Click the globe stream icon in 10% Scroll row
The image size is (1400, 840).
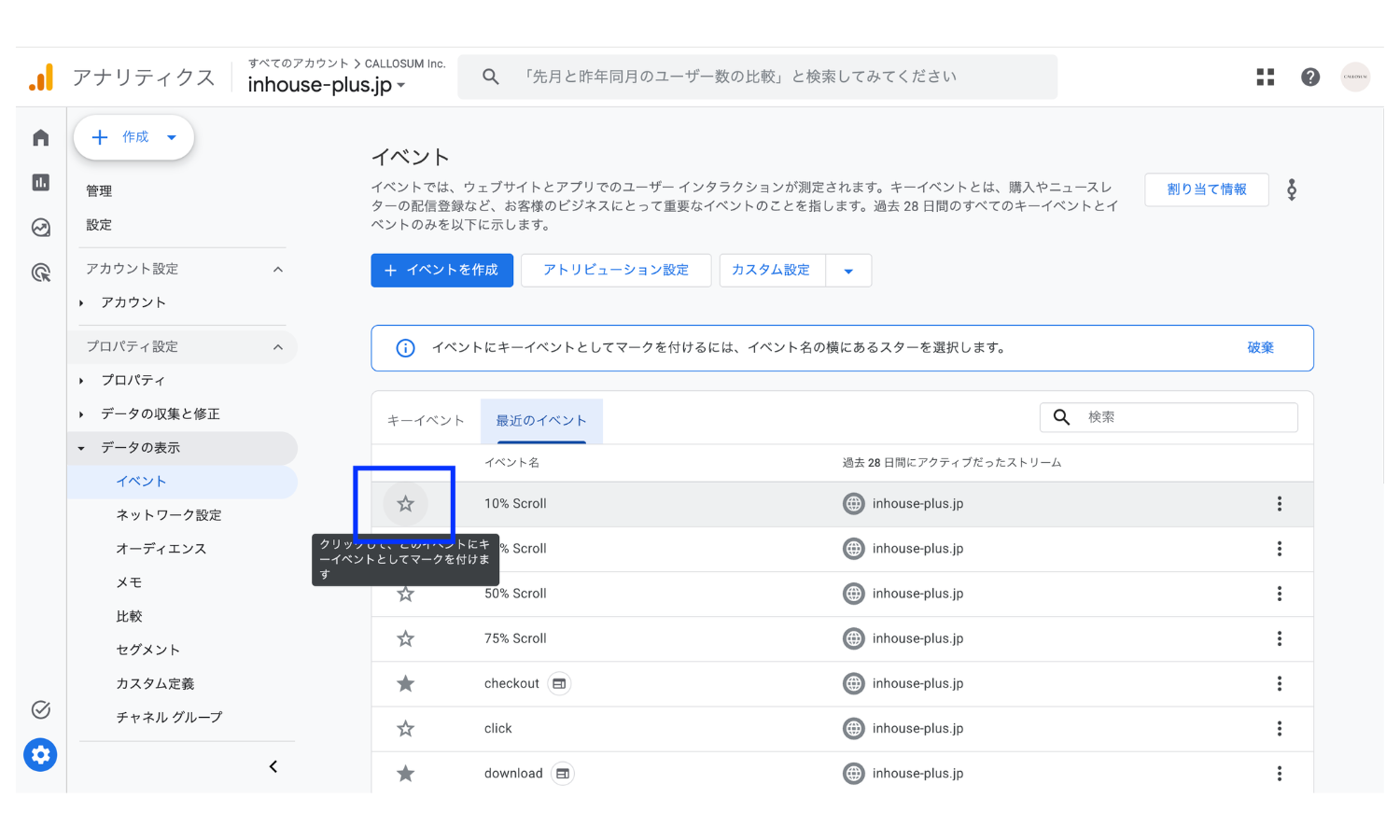click(853, 504)
